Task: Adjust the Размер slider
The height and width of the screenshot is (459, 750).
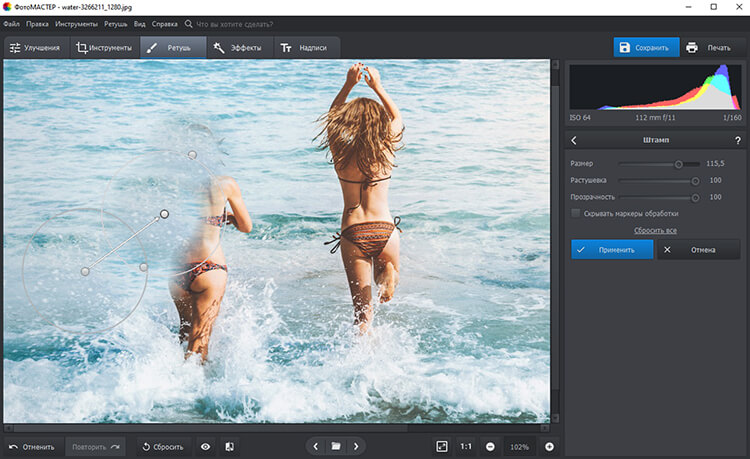Action: pyautogui.click(x=659, y=164)
